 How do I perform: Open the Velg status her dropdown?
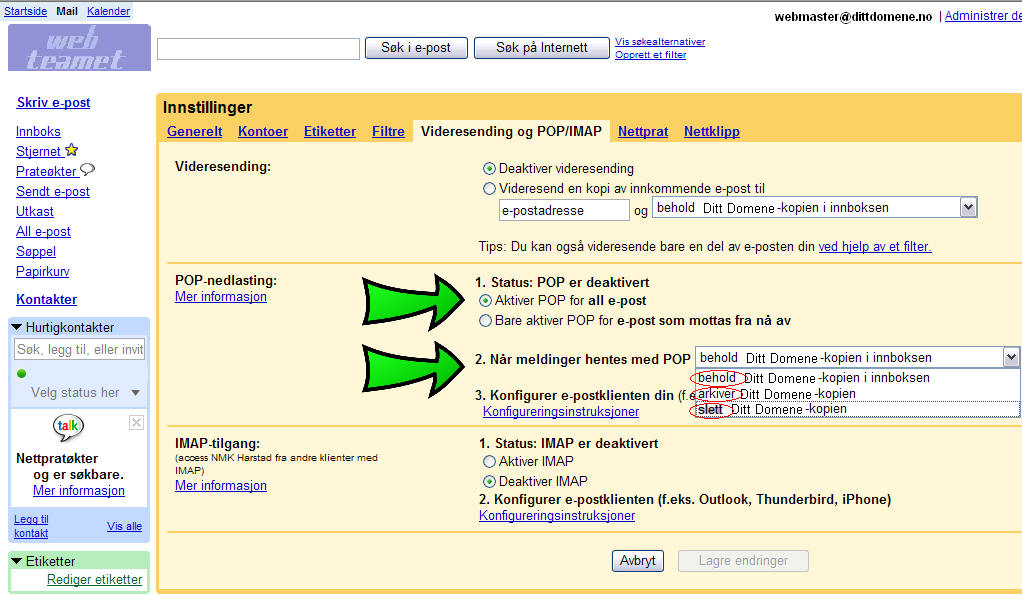85,392
